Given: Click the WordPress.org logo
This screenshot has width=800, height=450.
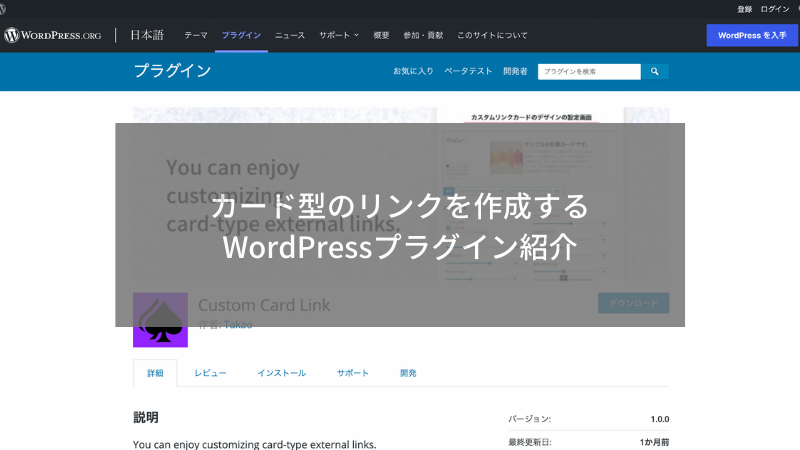Looking at the screenshot, I should coord(53,35).
